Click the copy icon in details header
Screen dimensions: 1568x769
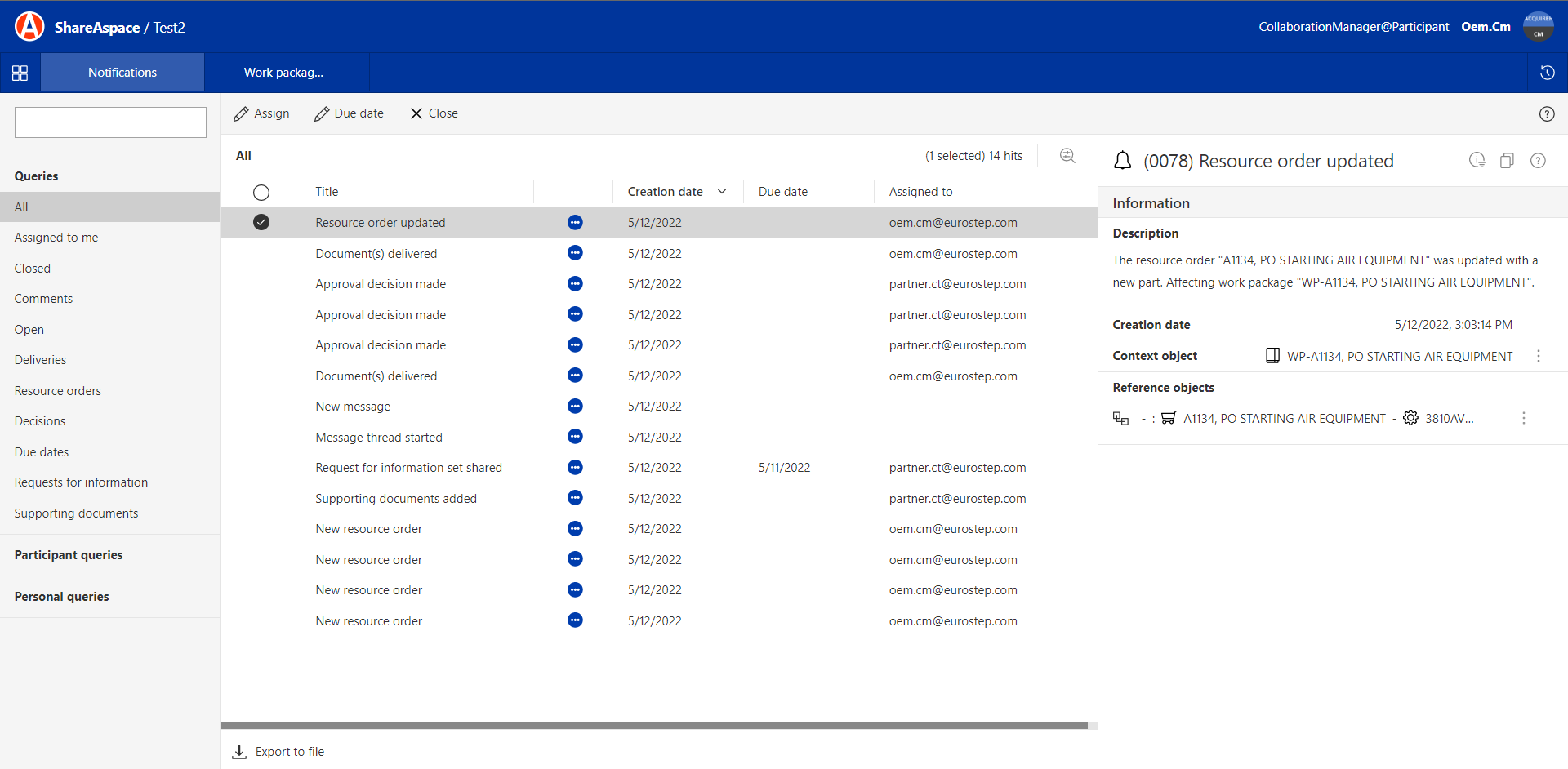1507,161
